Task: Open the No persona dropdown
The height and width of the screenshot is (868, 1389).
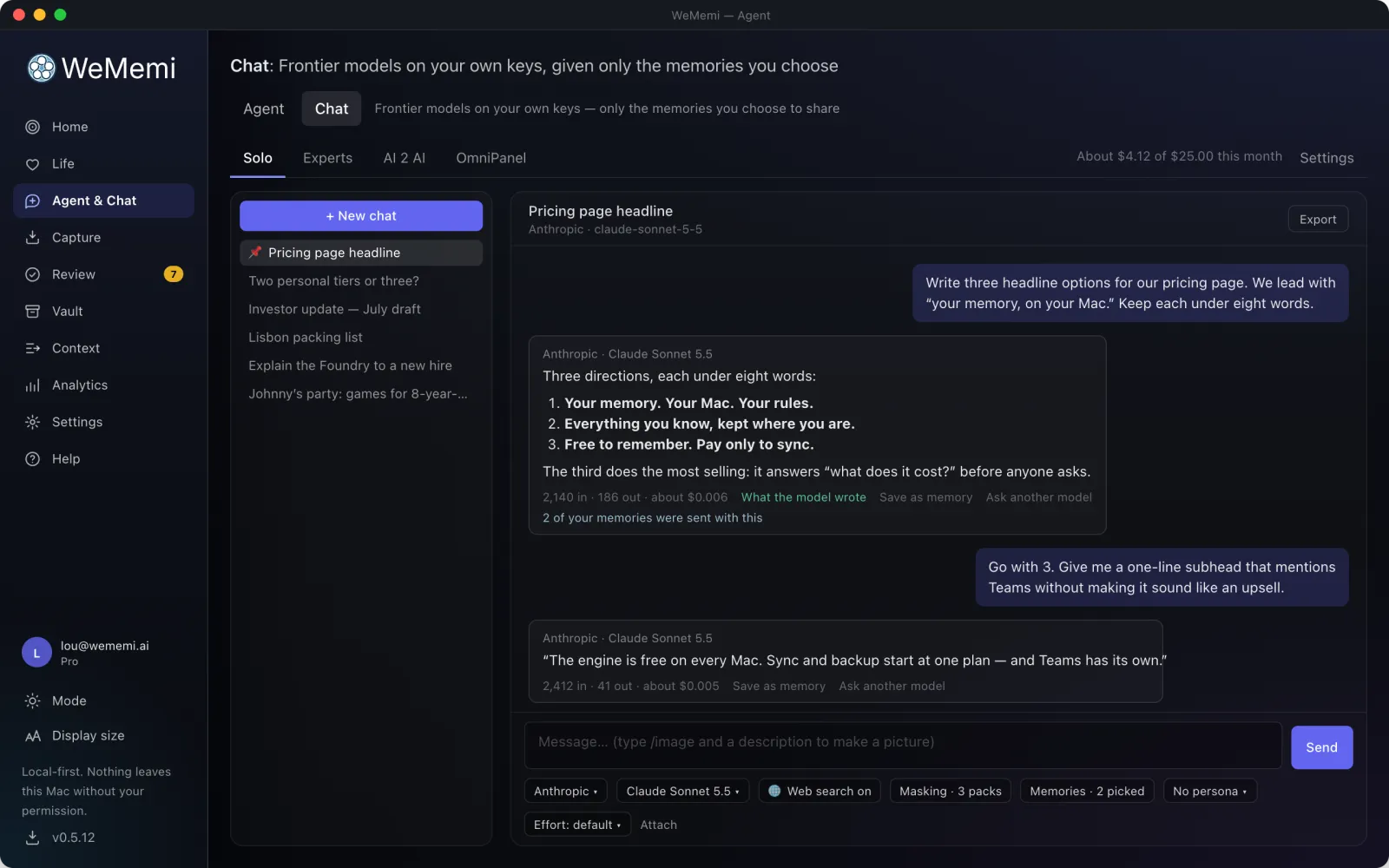Action: [x=1210, y=791]
